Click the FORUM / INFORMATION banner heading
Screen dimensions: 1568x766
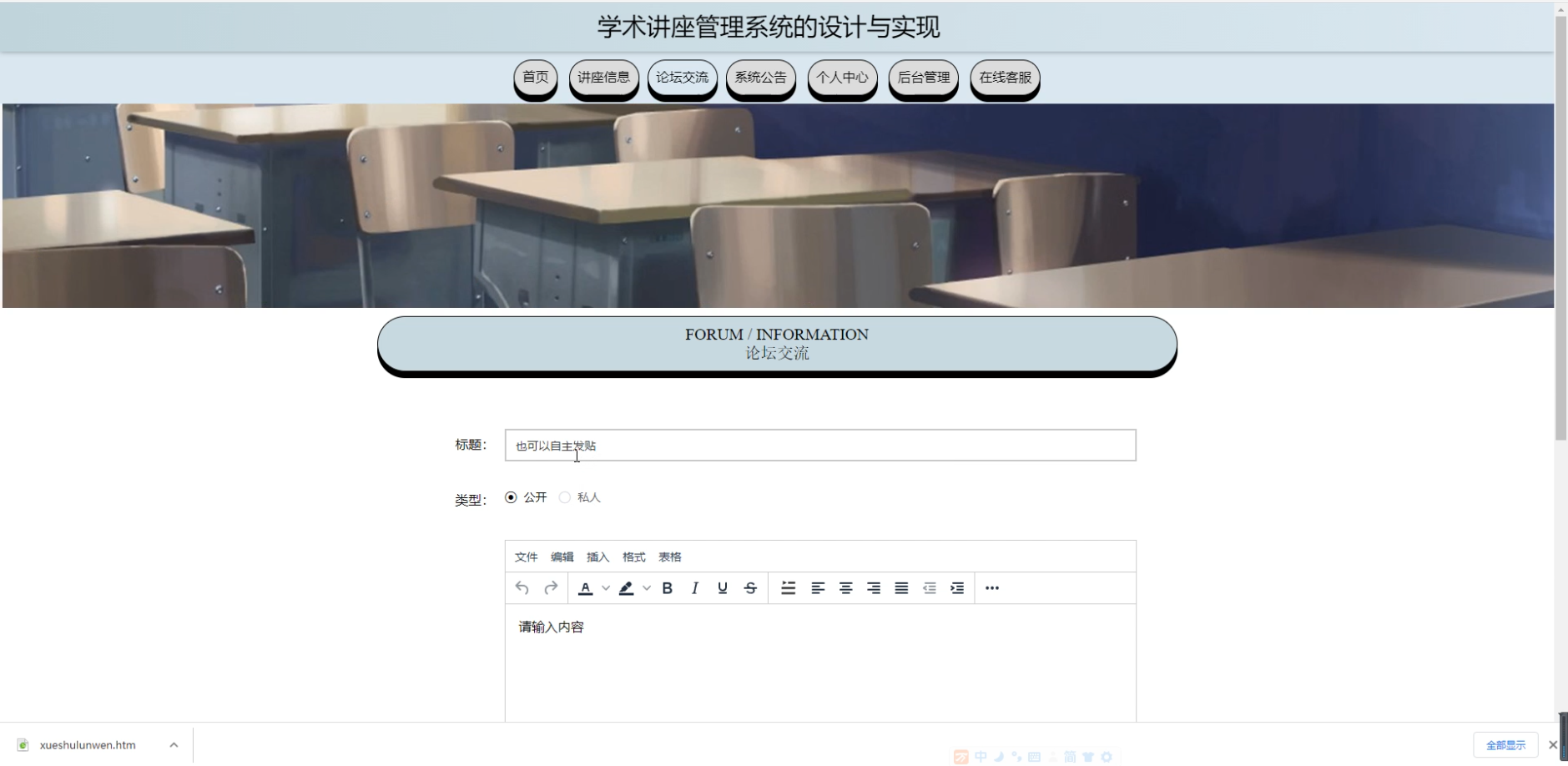pyautogui.click(x=777, y=335)
